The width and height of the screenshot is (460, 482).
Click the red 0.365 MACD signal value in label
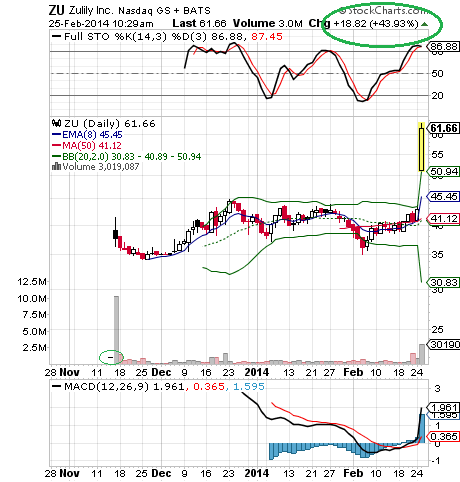[x=209, y=387]
